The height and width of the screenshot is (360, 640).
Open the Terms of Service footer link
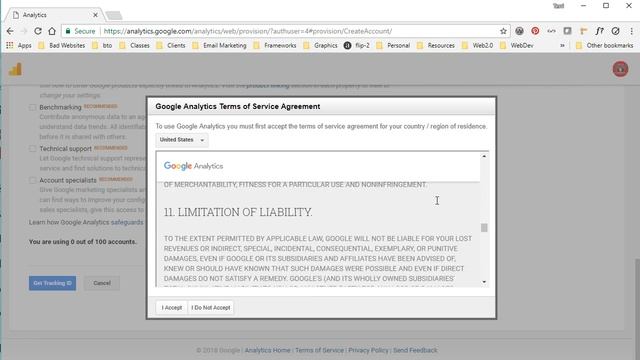pos(319,350)
